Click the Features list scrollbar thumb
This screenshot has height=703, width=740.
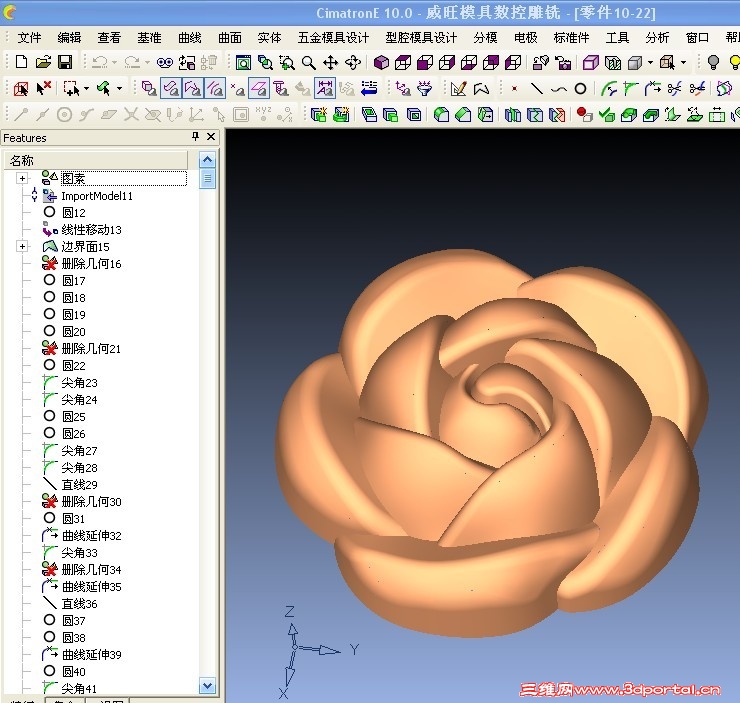(x=207, y=178)
